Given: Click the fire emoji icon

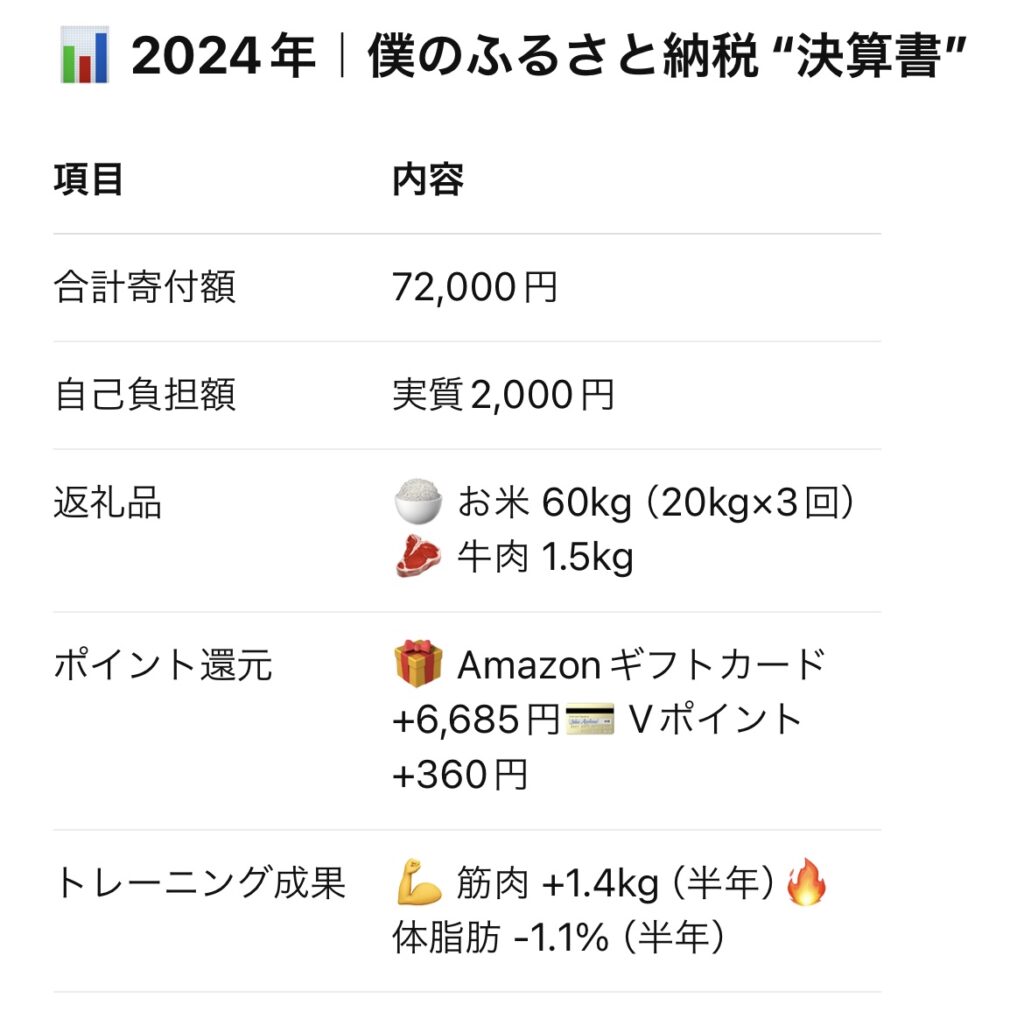Looking at the screenshot, I should click(807, 882).
